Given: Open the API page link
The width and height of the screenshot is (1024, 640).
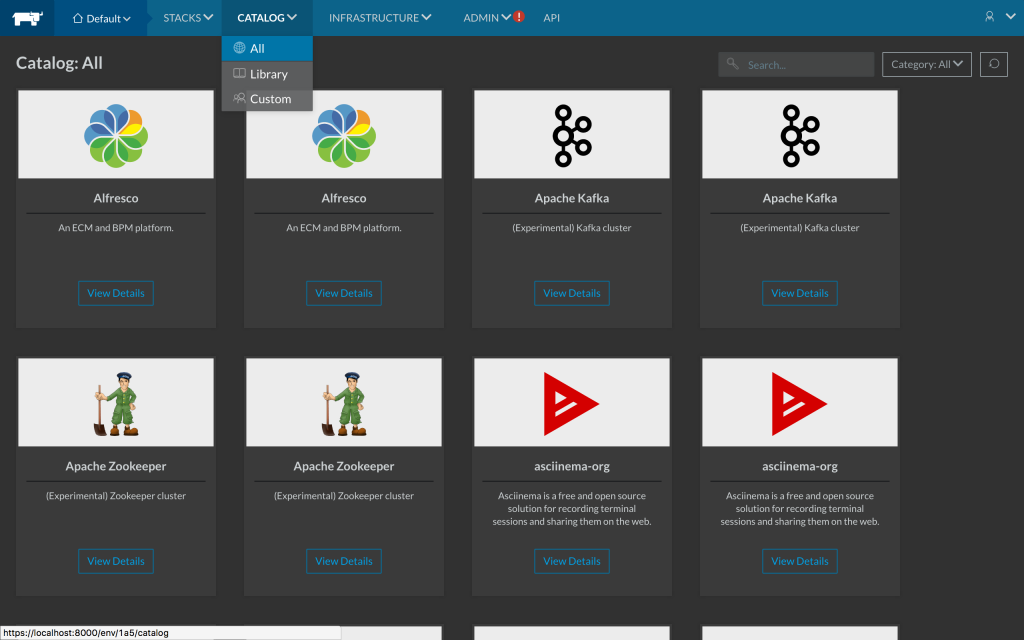Looking at the screenshot, I should pyautogui.click(x=551, y=18).
